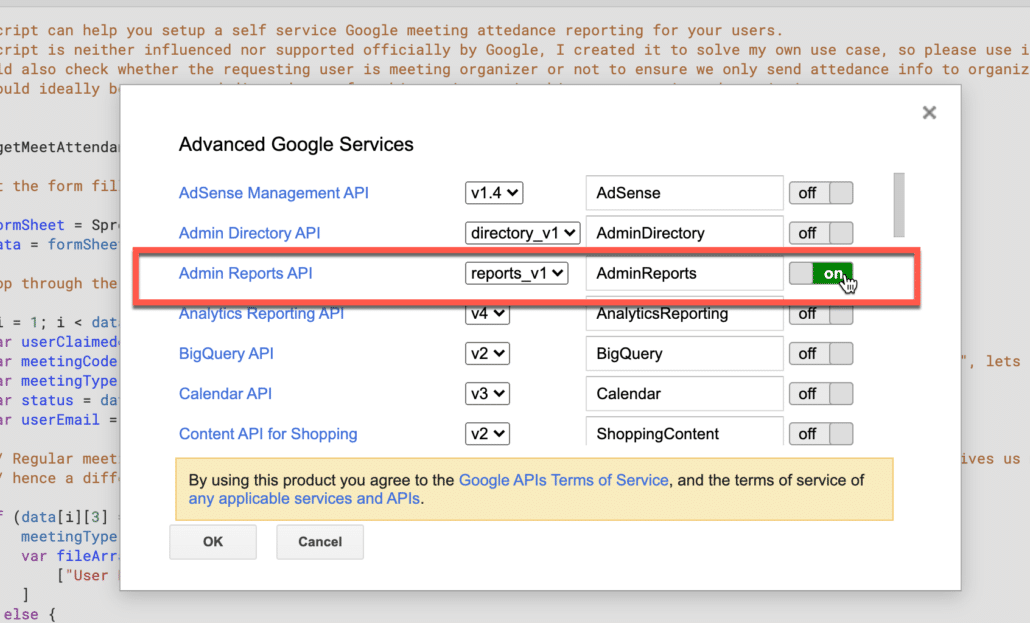Open the directory_v1 version dropdown
This screenshot has height=623, width=1030.
(x=522, y=233)
